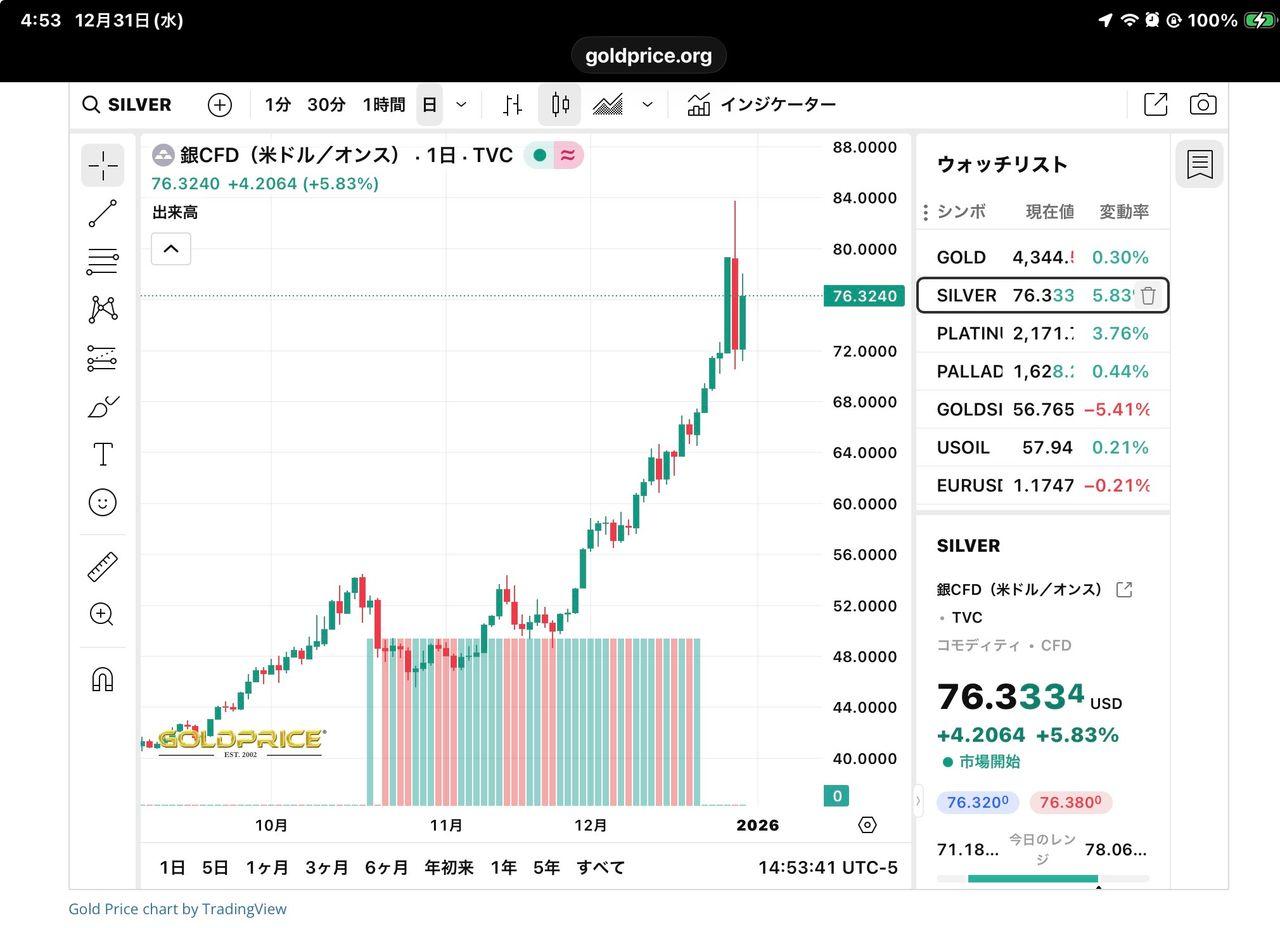Open the emoji sticker tool
This screenshot has width=1280, height=928.
pyautogui.click(x=102, y=502)
